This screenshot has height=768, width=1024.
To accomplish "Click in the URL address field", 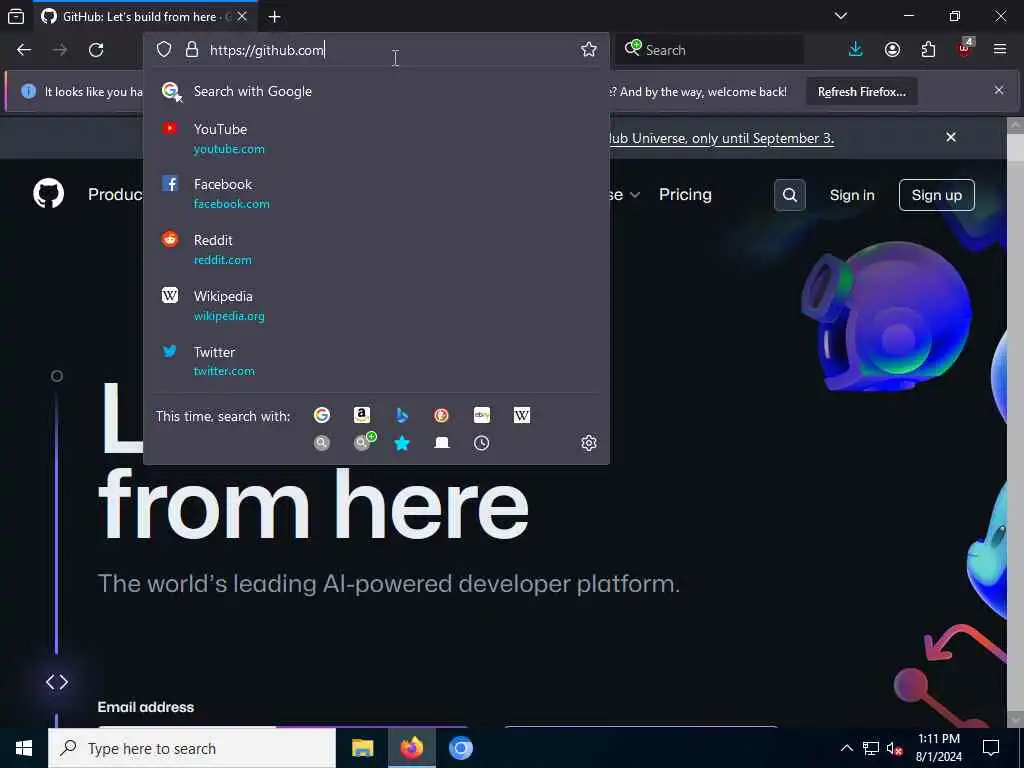I will click(x=392, y=50).
